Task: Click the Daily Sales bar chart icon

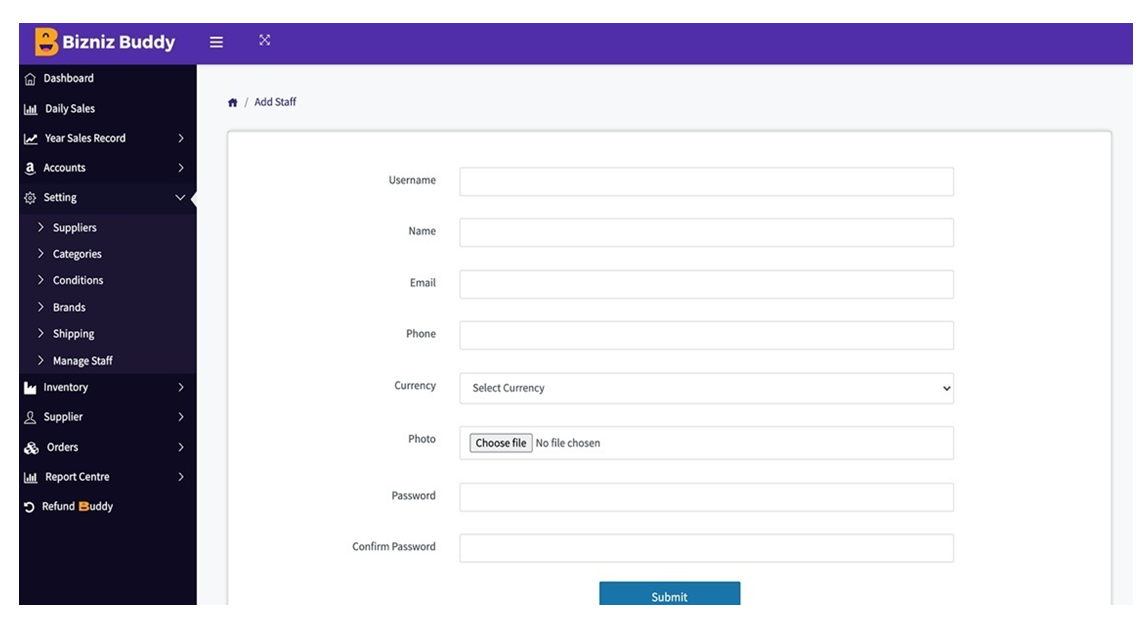Action: click(31, 109)
